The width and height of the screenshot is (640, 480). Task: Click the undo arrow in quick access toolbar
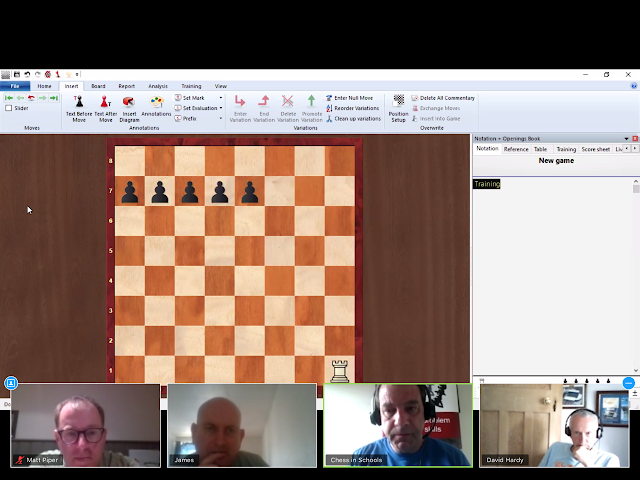27,74
